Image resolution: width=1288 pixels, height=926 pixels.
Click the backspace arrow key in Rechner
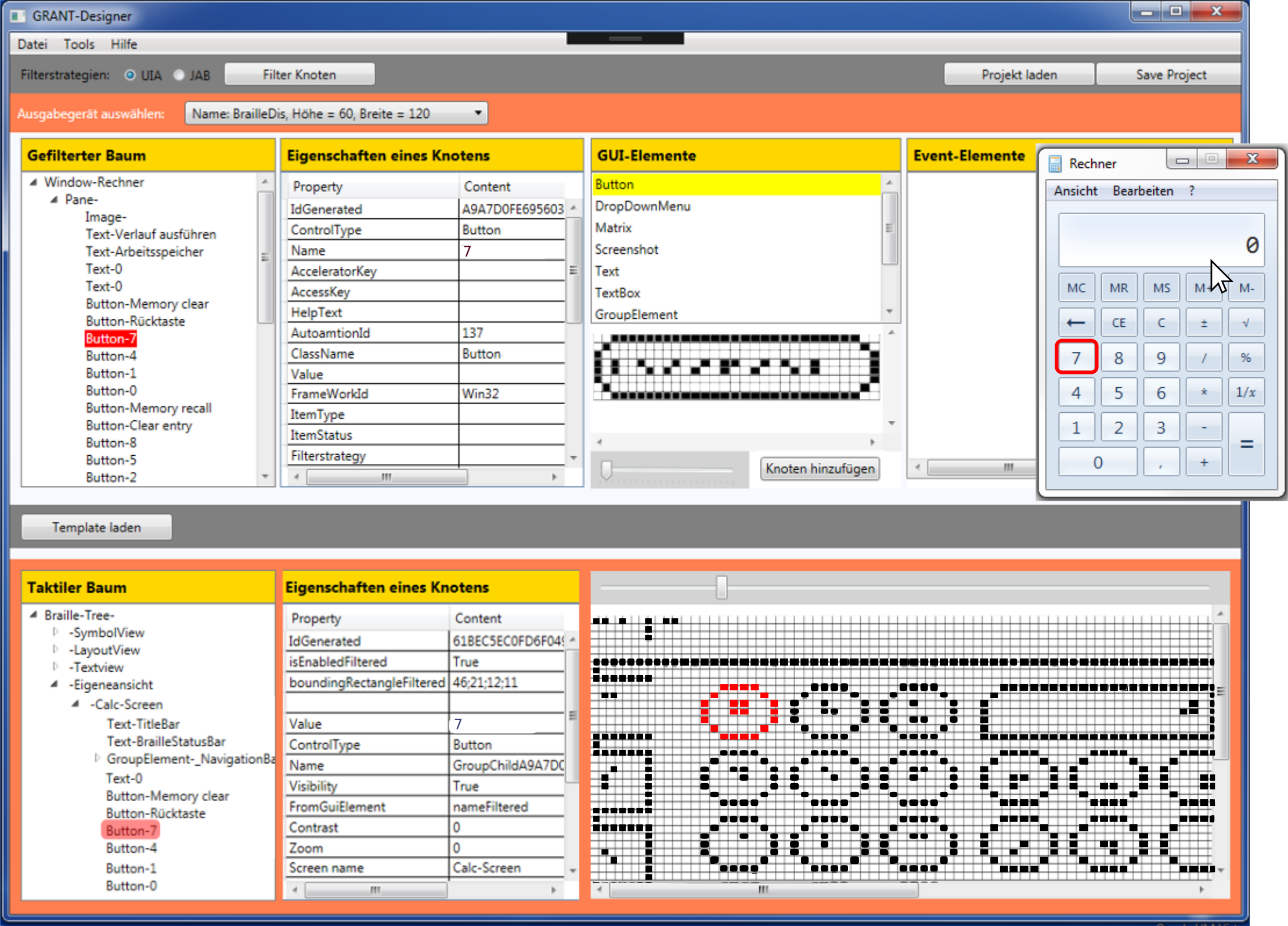point(1076,323)
